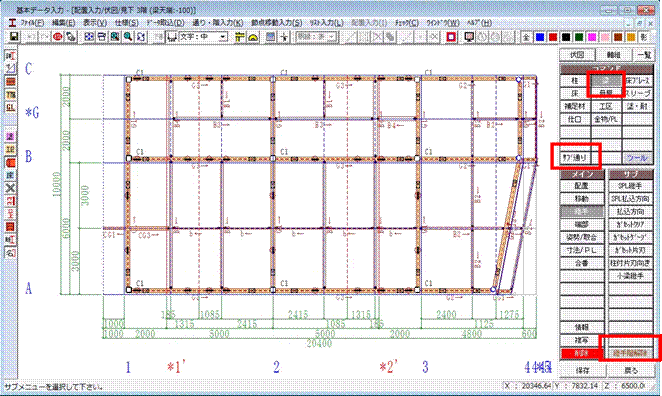Toggle the SPL継手 sub mode button

[x=630, y=186]
